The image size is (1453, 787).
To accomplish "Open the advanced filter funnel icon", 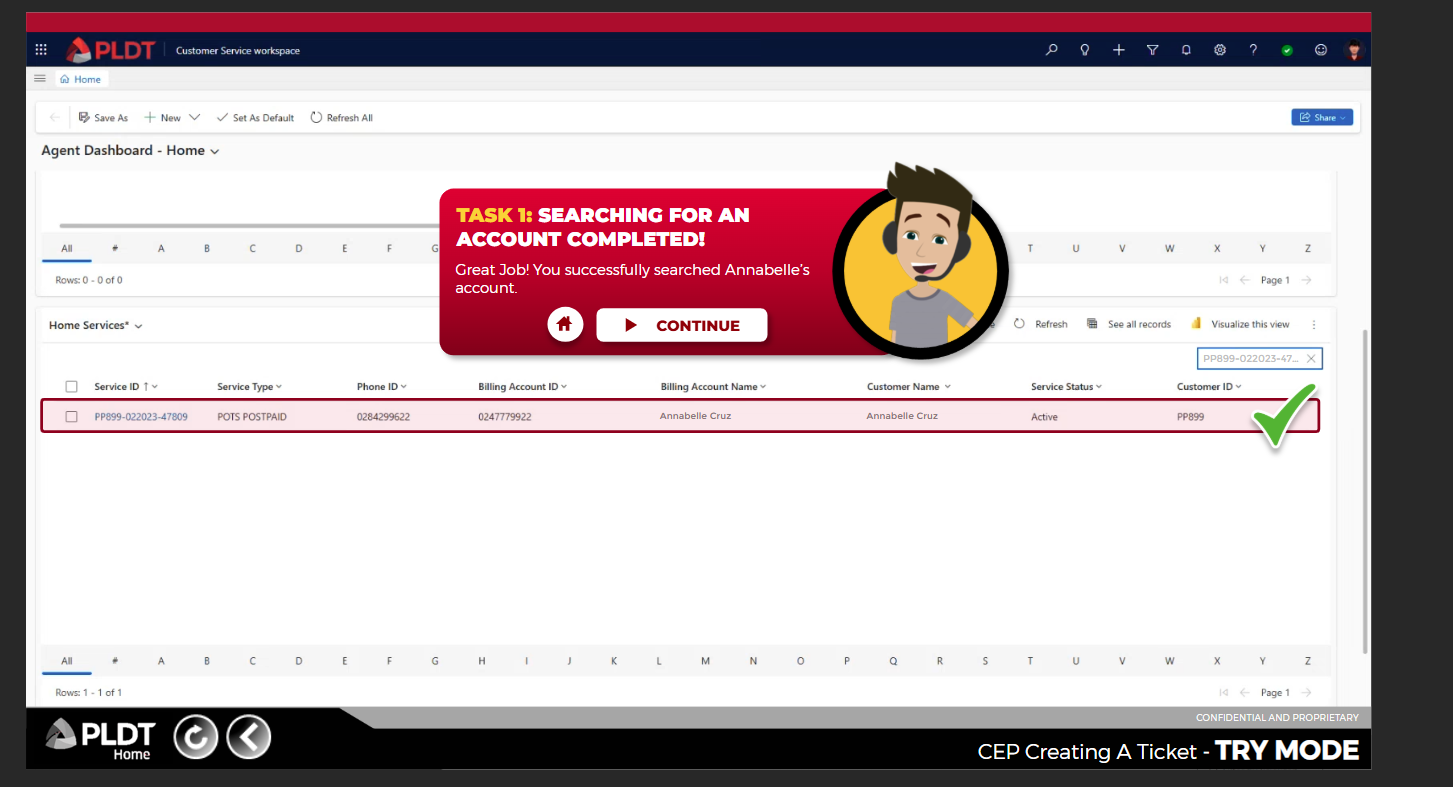I will coord(1152,50).
